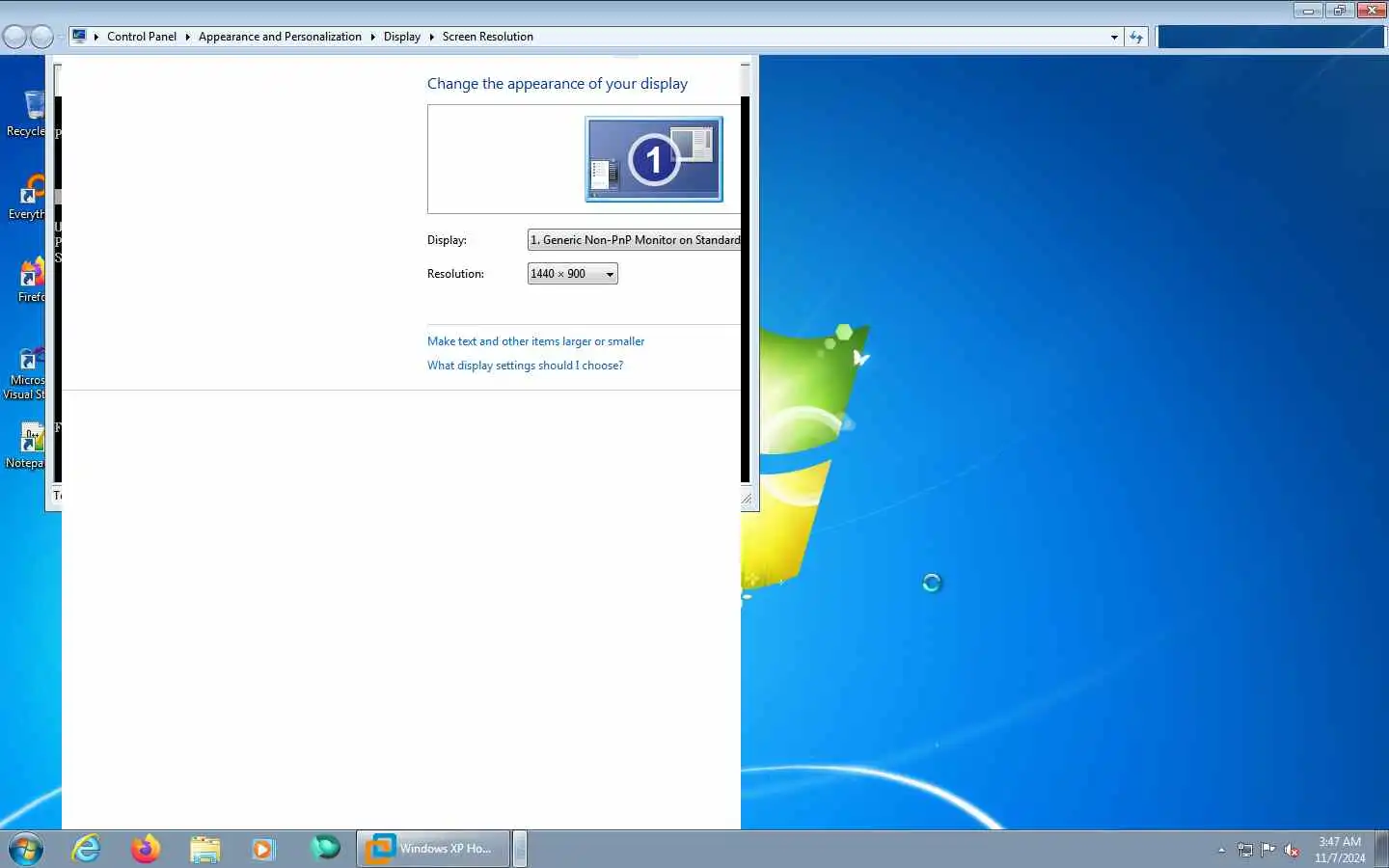This screenshot has width=1389, height=868.
Task: Select the Microsoft Visual Studio desktop shortcut
Action: click(x=25, y=373)
